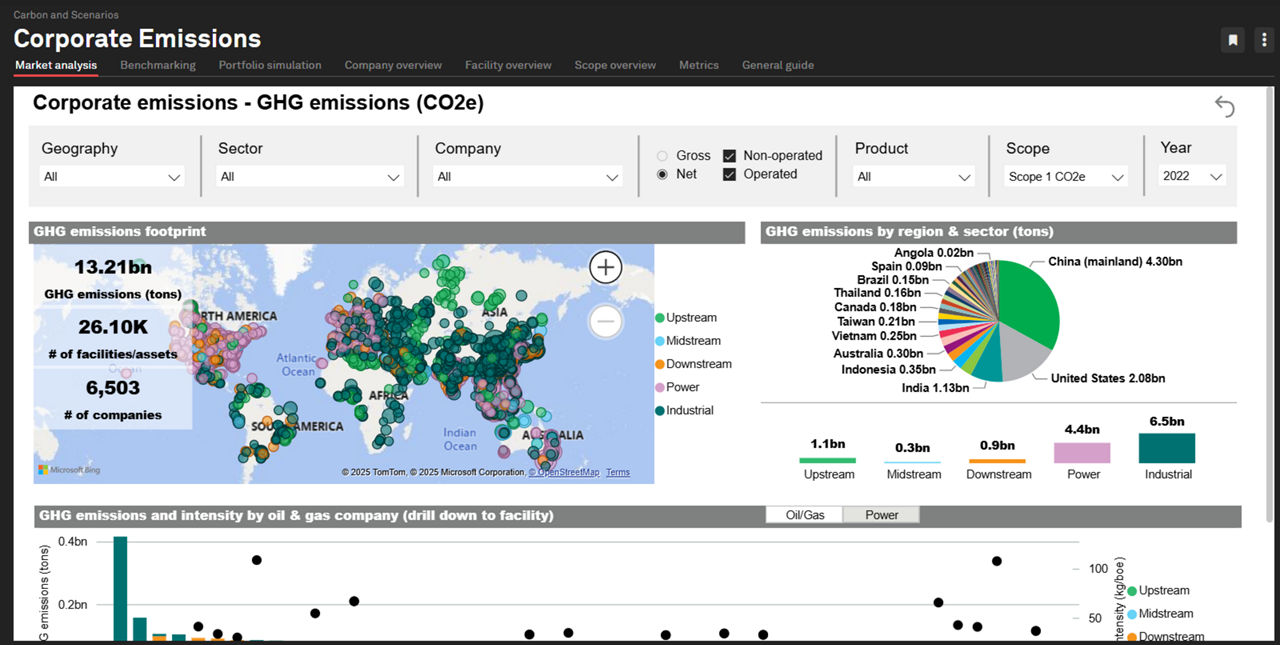Click the bookmark icon in header

(x=1233, y=40)
